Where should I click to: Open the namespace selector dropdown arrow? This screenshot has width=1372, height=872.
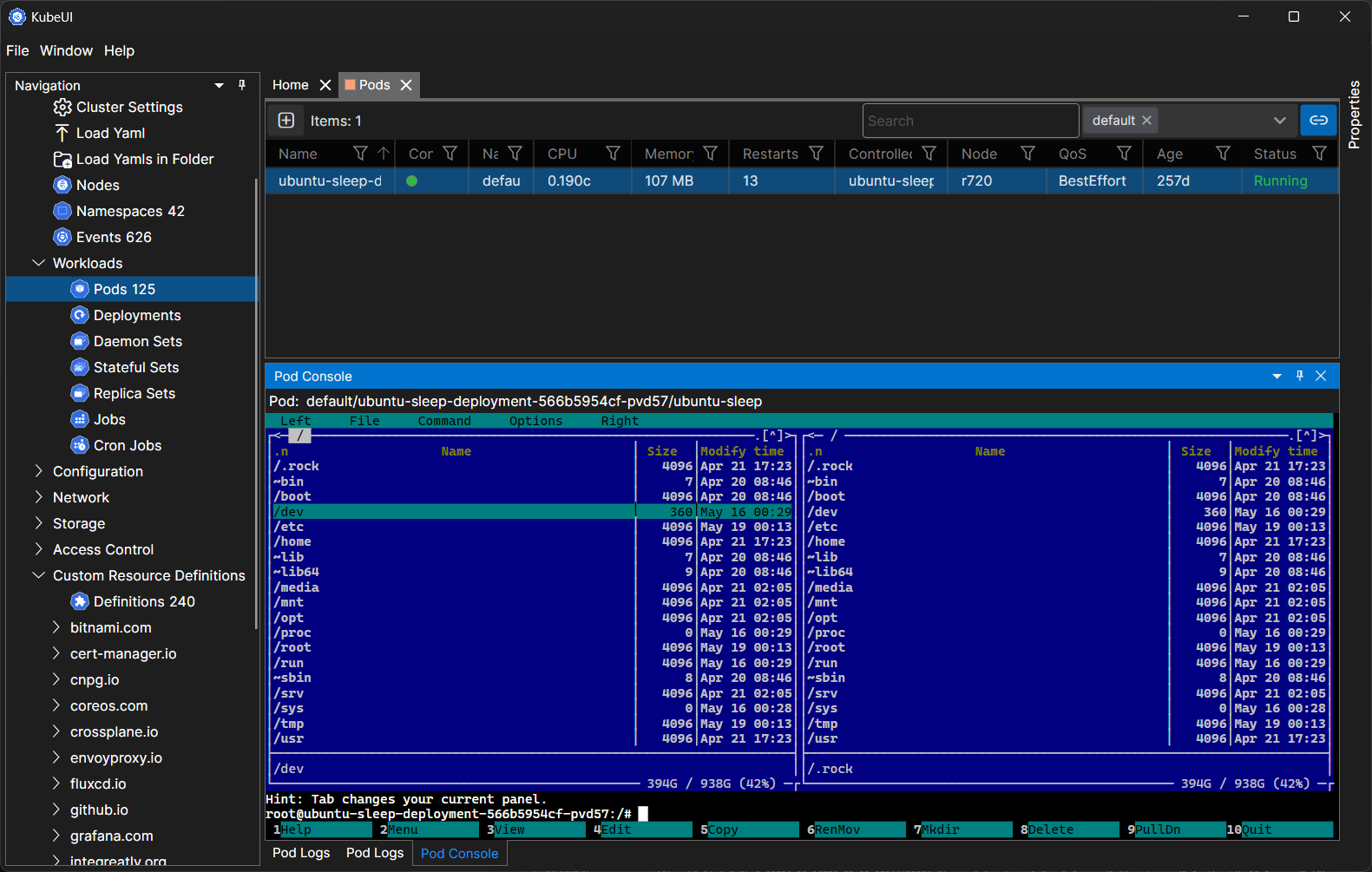1279,121
